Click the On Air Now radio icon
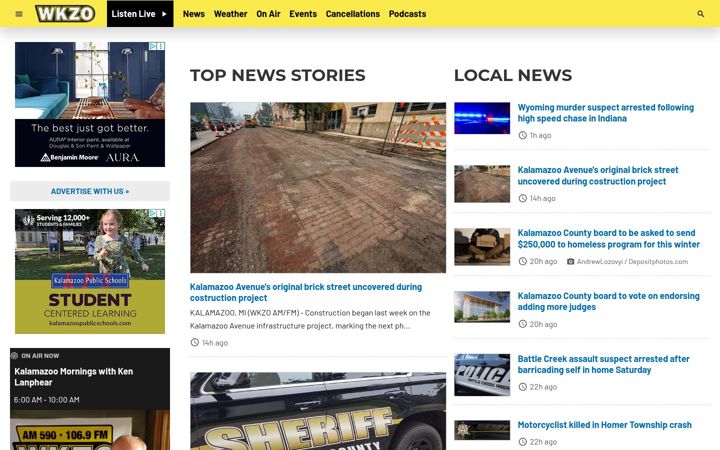This screenshot has width=720, height=450. [x=14, y=355]
